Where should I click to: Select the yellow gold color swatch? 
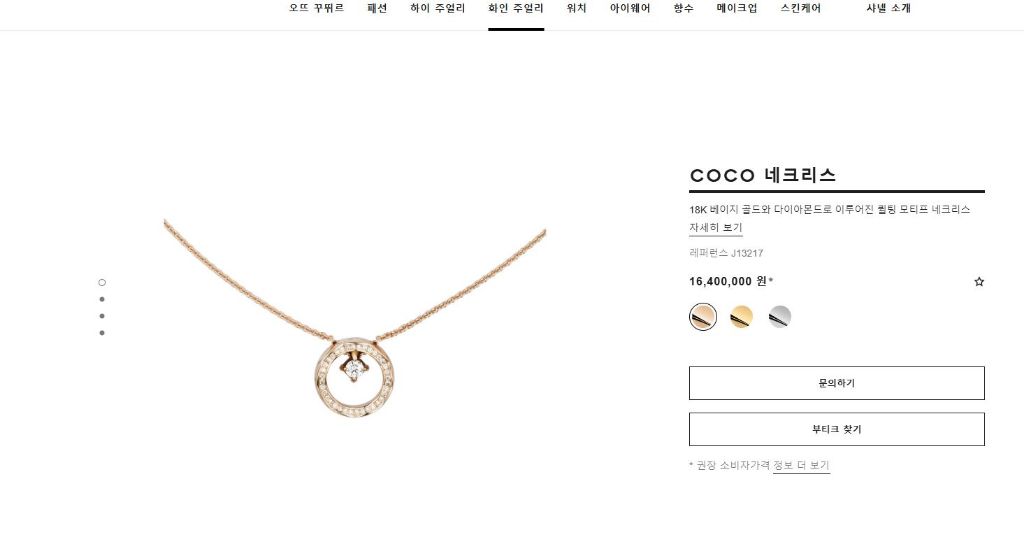click(x=741, y=317)
